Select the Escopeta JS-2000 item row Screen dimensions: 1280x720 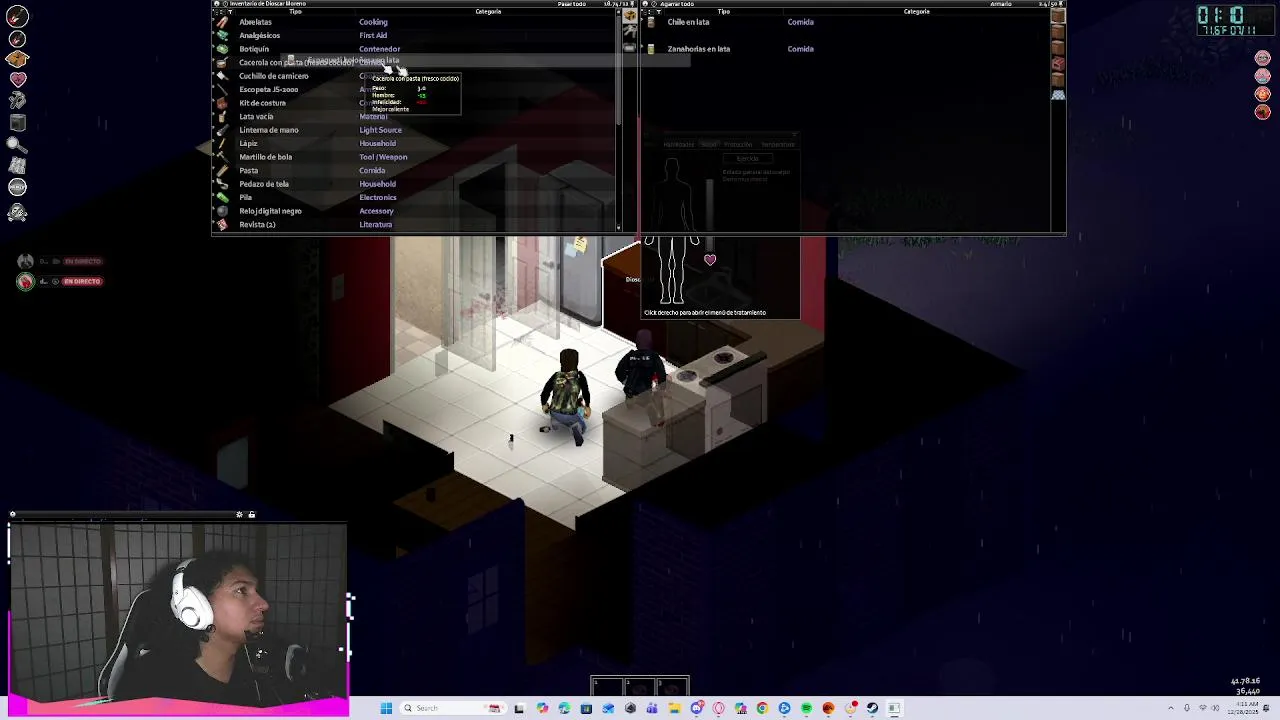pyautogui.click(x=415, y=89)
